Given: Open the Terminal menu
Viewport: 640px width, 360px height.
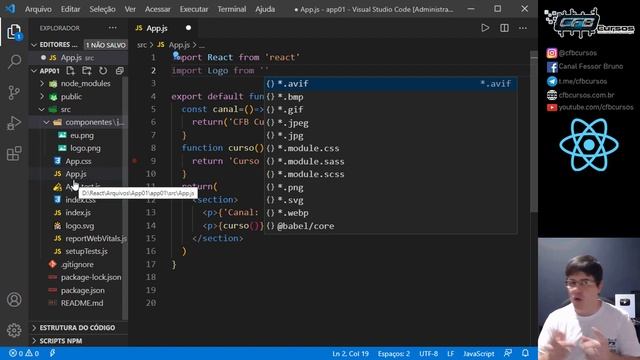Looking at the screenshot, I should pyautogui.click(x=231, y=9).
